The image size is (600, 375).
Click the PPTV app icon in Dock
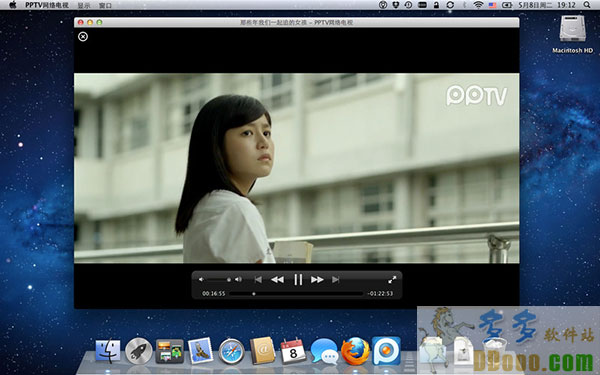click(x=386, y=351)
